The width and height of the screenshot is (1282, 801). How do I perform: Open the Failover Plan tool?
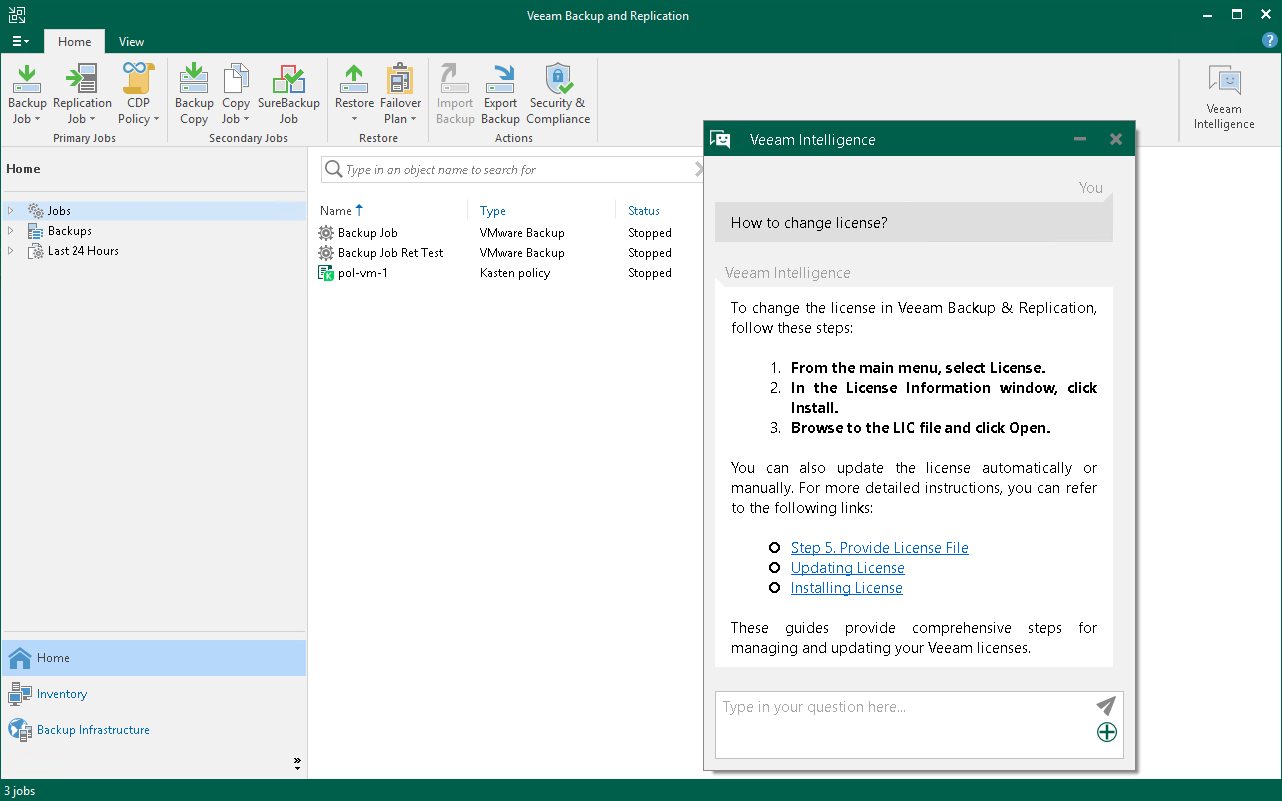400,95
